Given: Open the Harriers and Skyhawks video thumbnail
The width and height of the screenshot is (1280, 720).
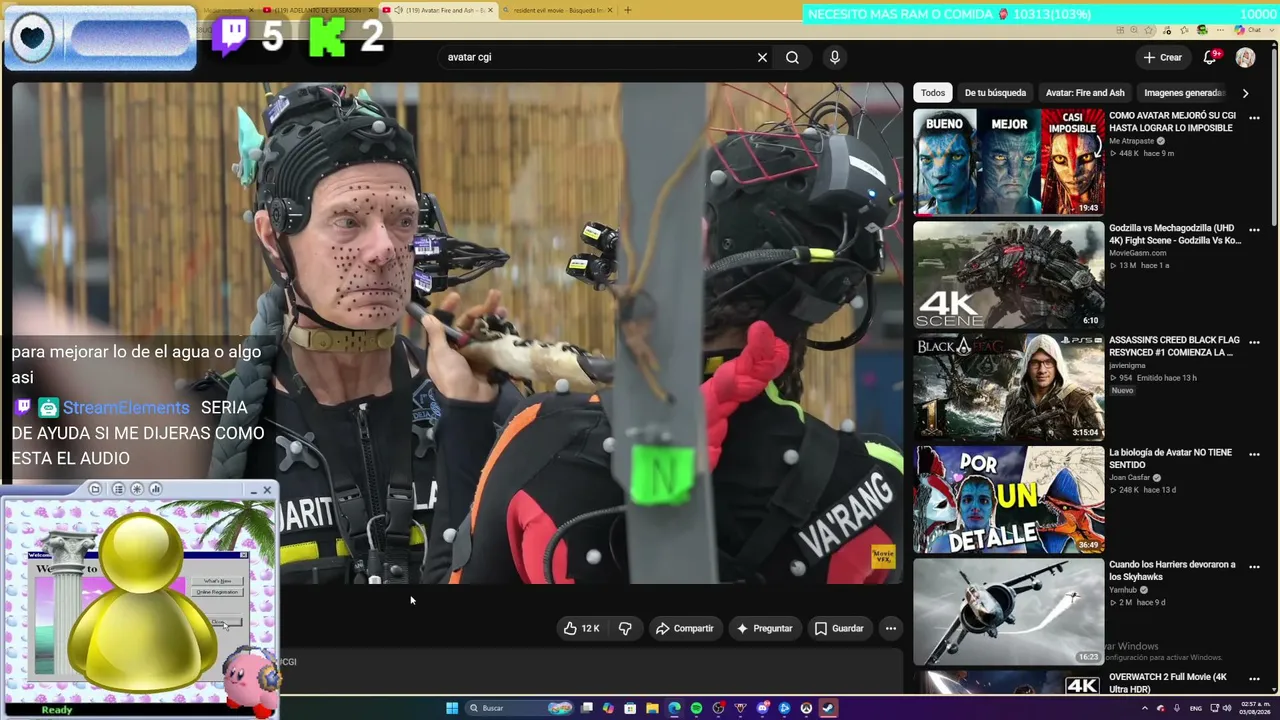Looking at the screenshot, I should tap(1009, 611).
